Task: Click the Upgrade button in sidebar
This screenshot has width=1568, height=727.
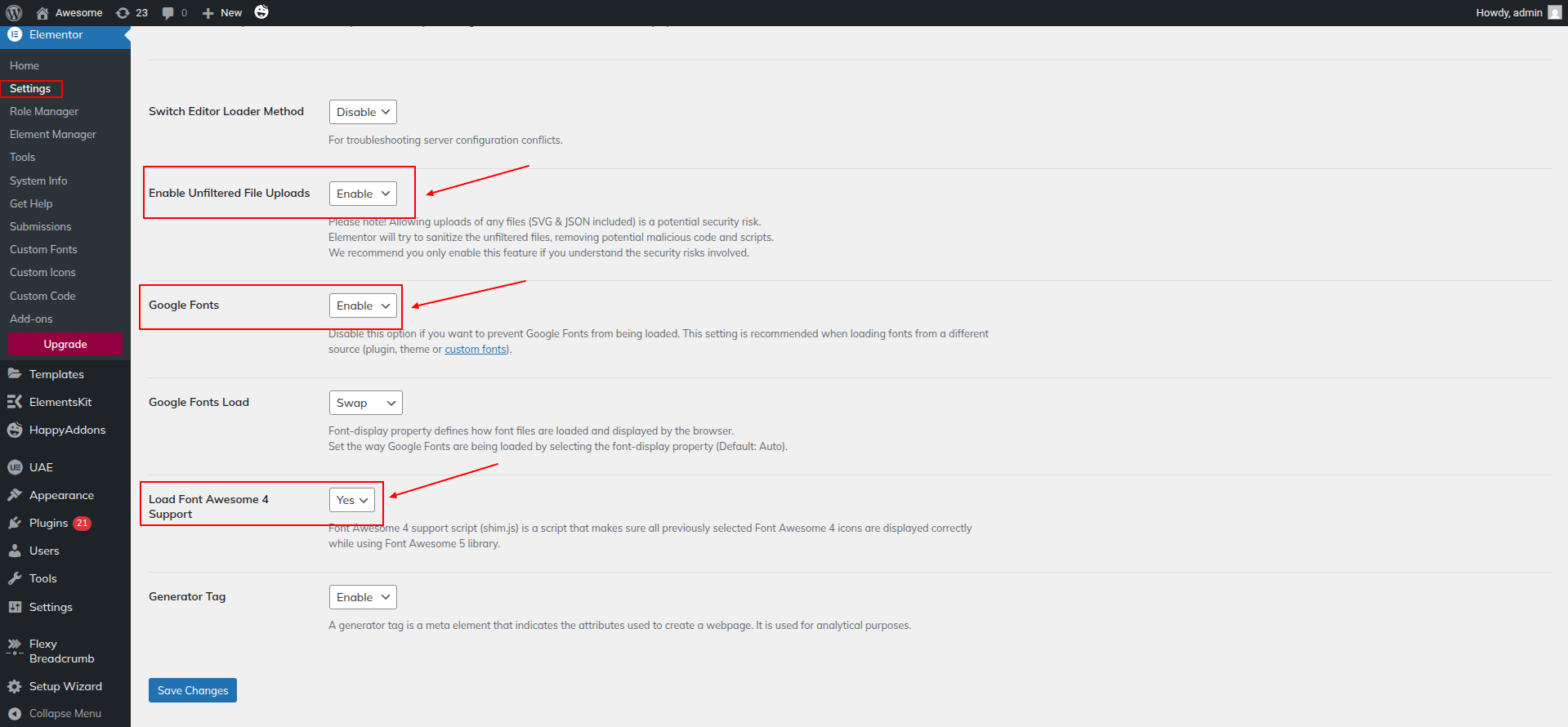Action: pos(65,344)
